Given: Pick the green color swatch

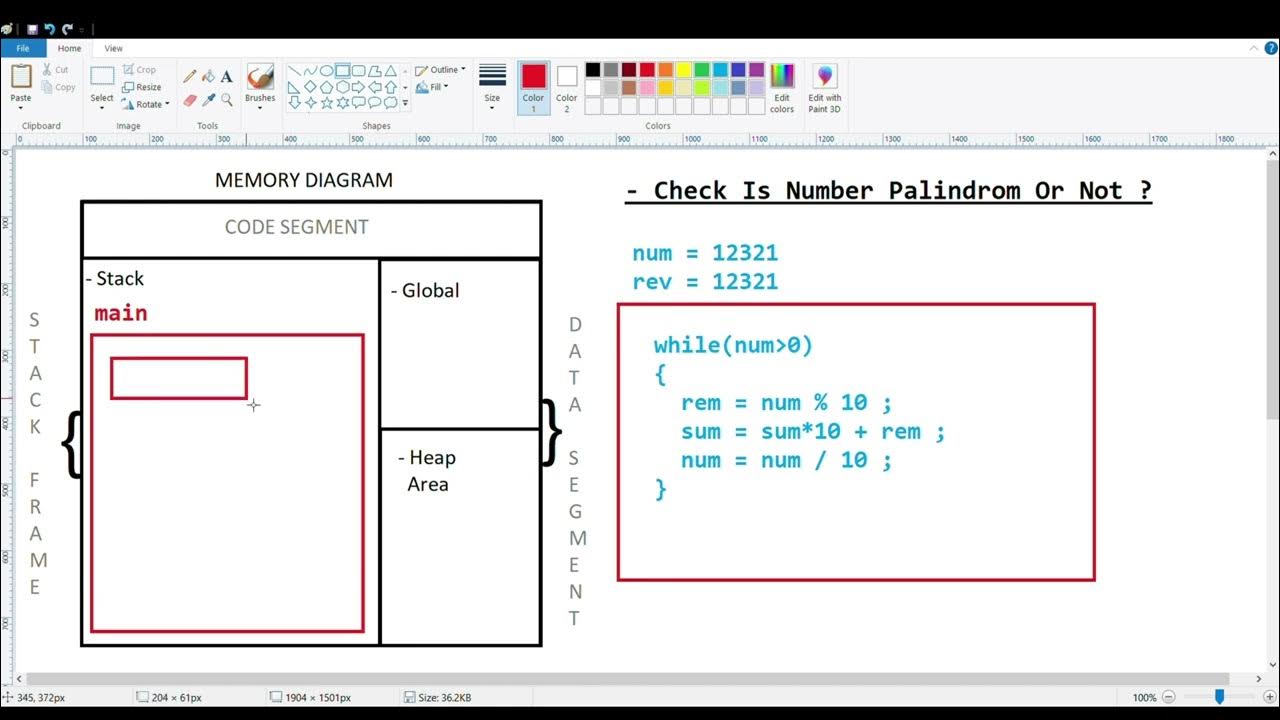Looking at the screenshot, I should pyautogui.click(x=701, y=70).
